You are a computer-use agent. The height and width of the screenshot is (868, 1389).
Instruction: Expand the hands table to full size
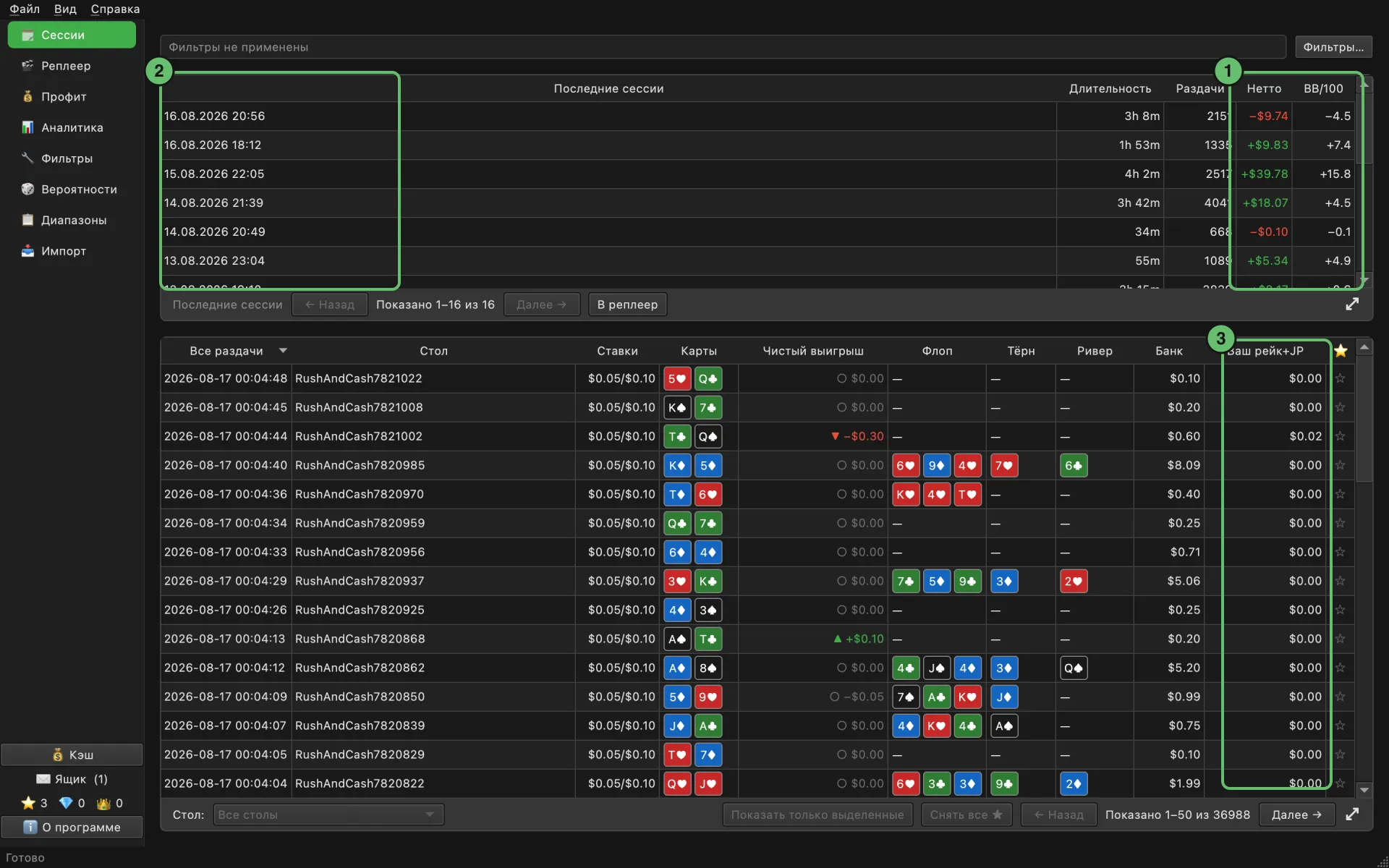click(x=1351, y=814)
